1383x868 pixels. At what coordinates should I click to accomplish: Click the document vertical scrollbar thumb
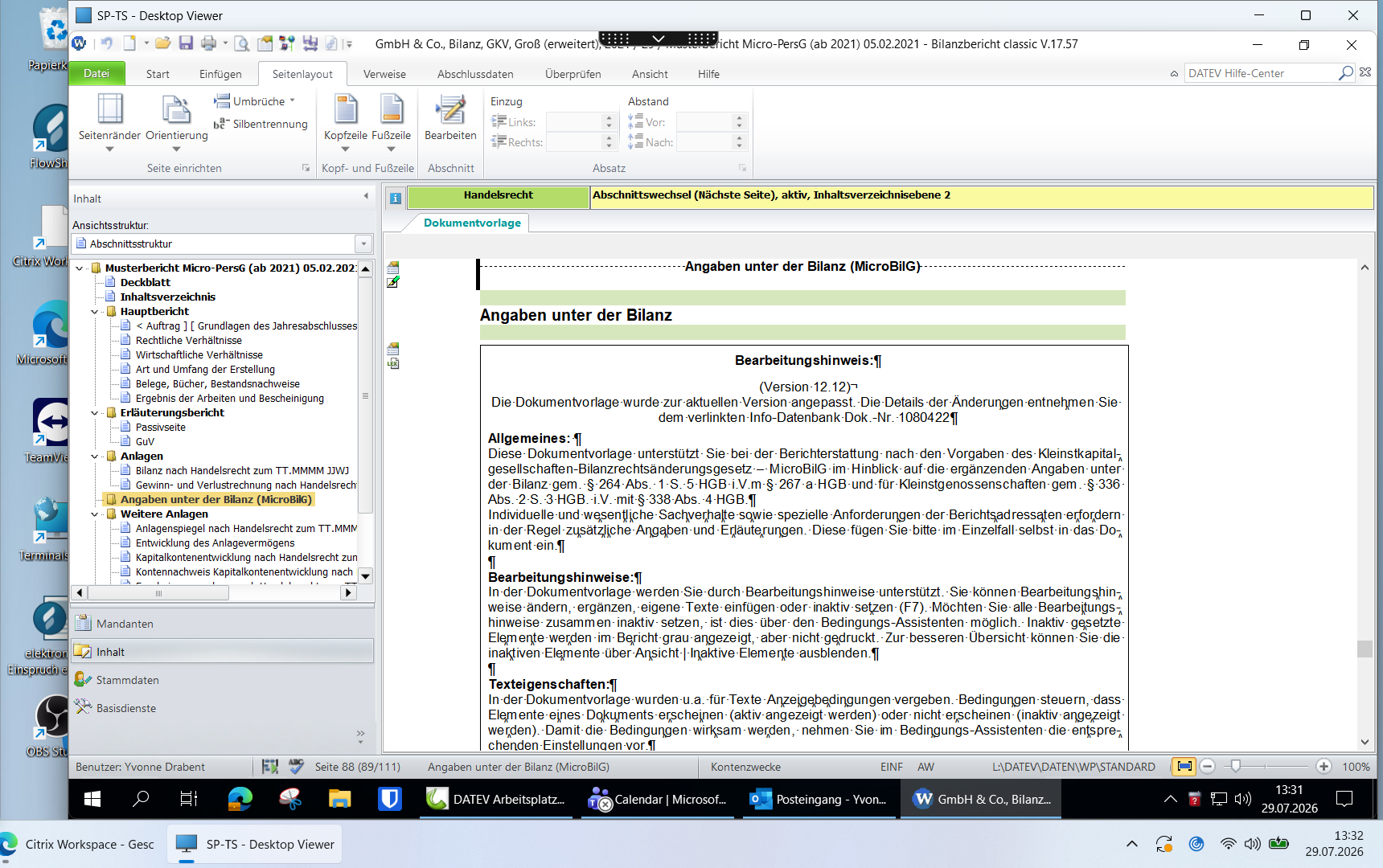point(1365,649)
